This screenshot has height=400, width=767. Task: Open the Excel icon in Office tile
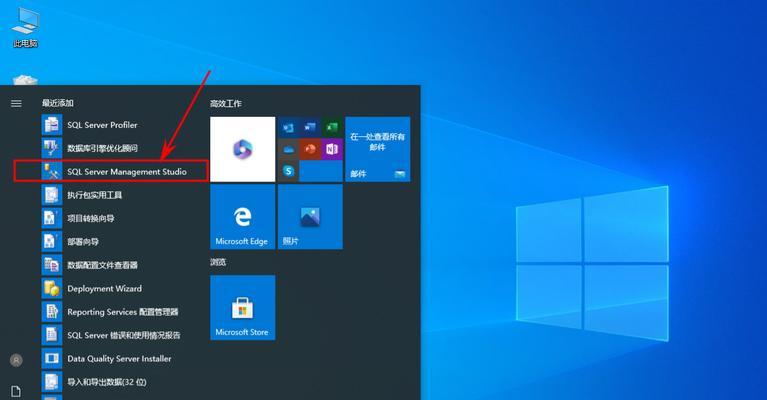point(332,128)
